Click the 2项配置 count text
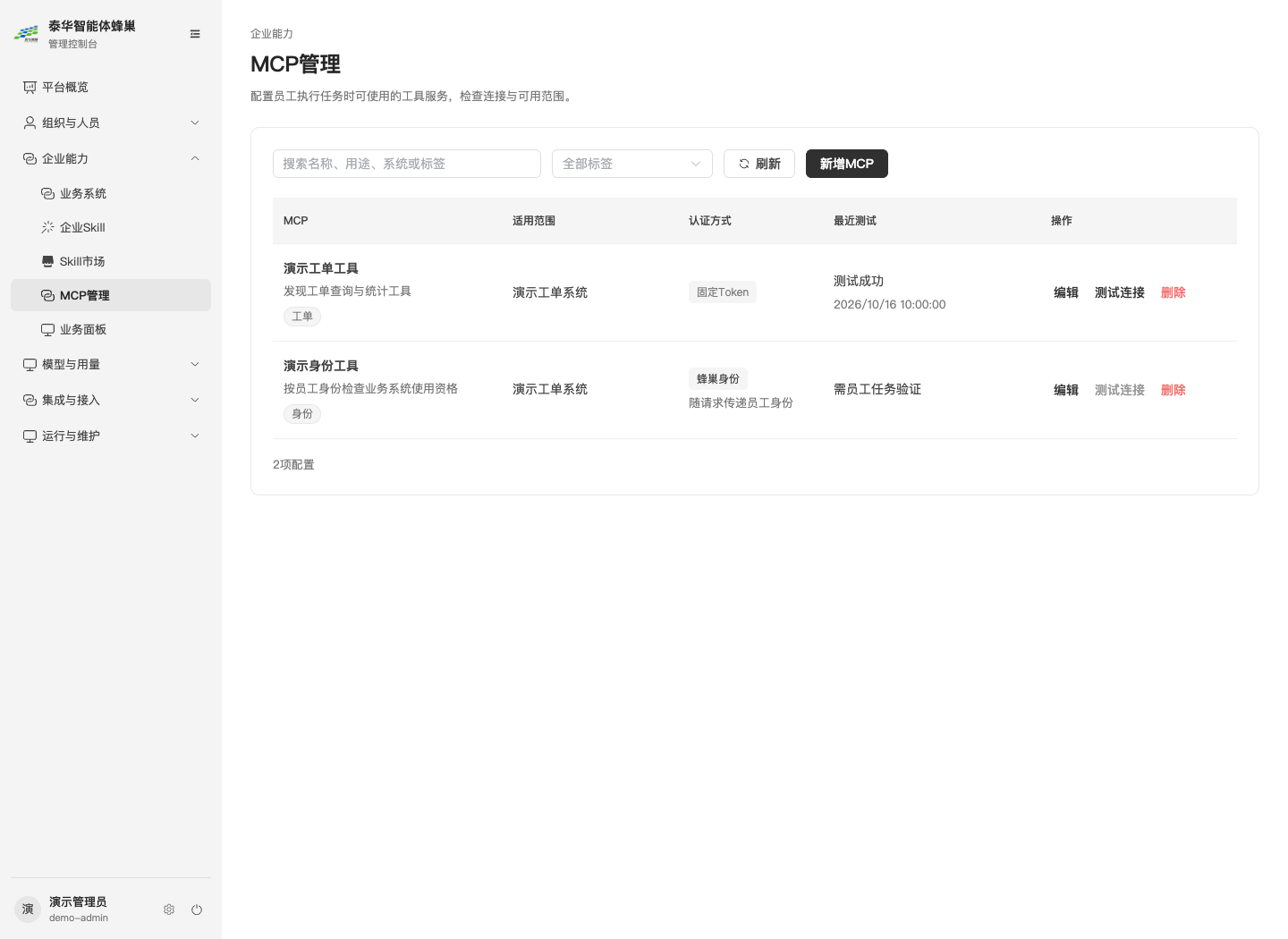This screenshot has height=939, width=1288. (x=293, y=465)
